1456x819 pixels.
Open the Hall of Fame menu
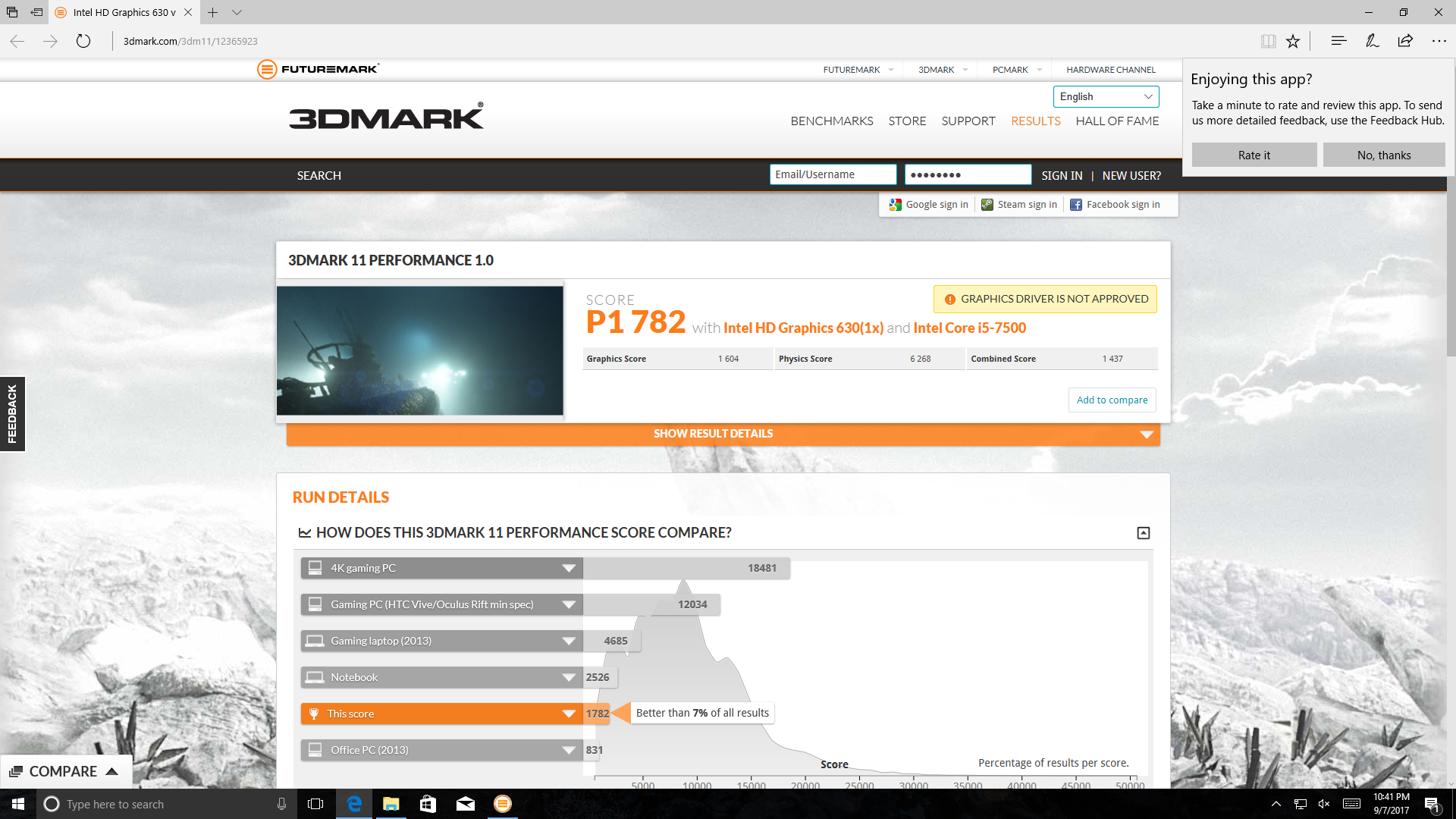tap(1117, 121)
